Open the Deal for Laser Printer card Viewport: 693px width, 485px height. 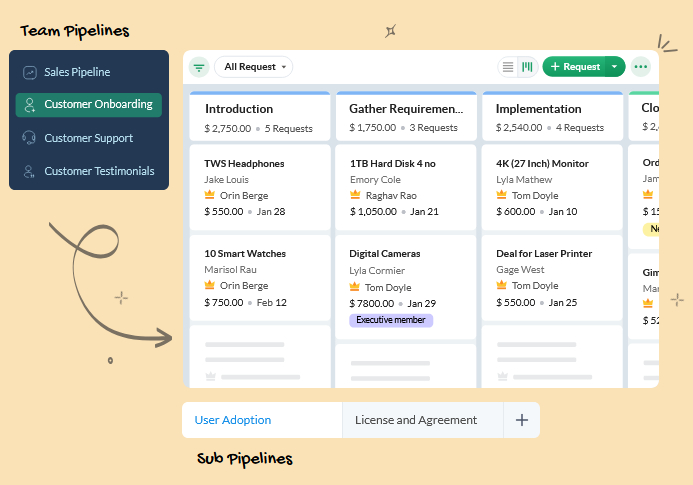coord(552,278)
